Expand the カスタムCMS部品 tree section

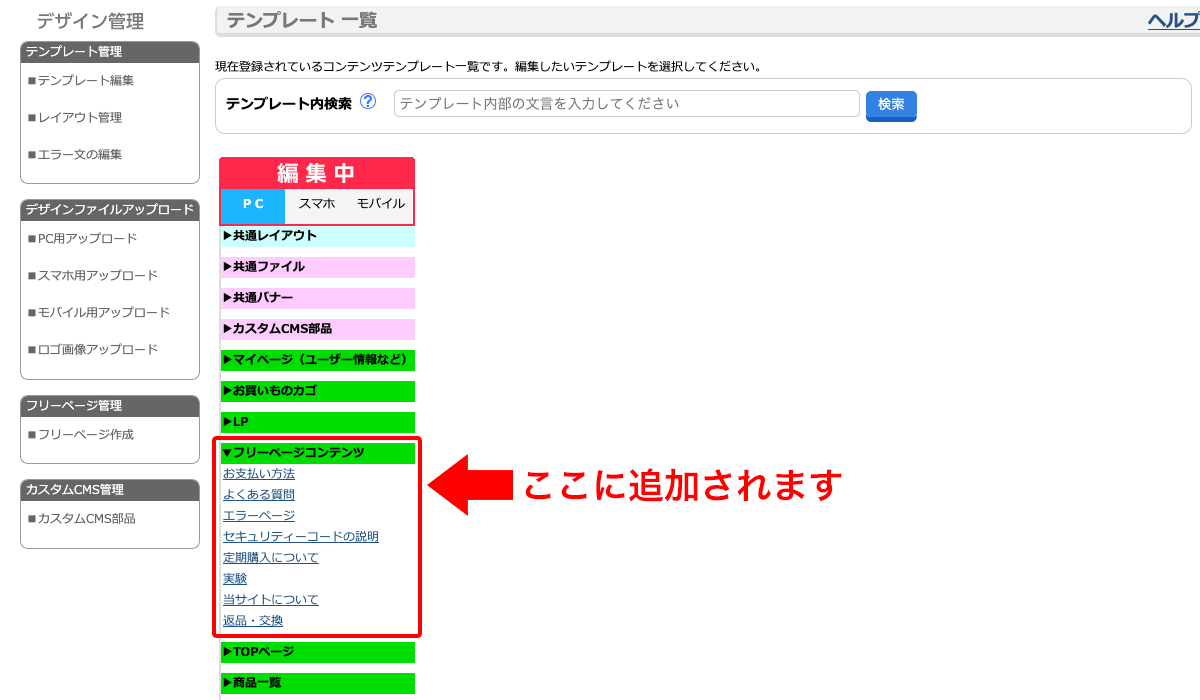click(x=277, y=329)
